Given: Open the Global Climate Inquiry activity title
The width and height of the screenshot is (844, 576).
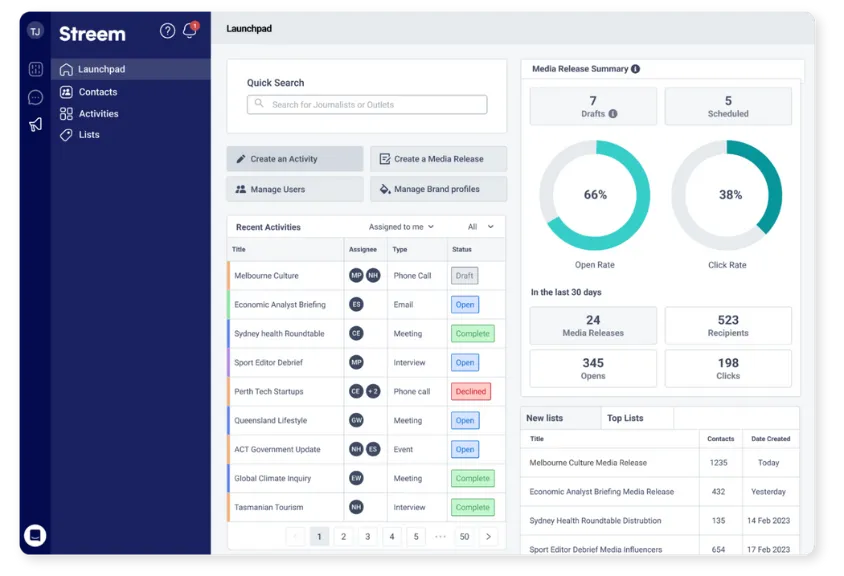Looking at the screenshot, I should (273, 478).
